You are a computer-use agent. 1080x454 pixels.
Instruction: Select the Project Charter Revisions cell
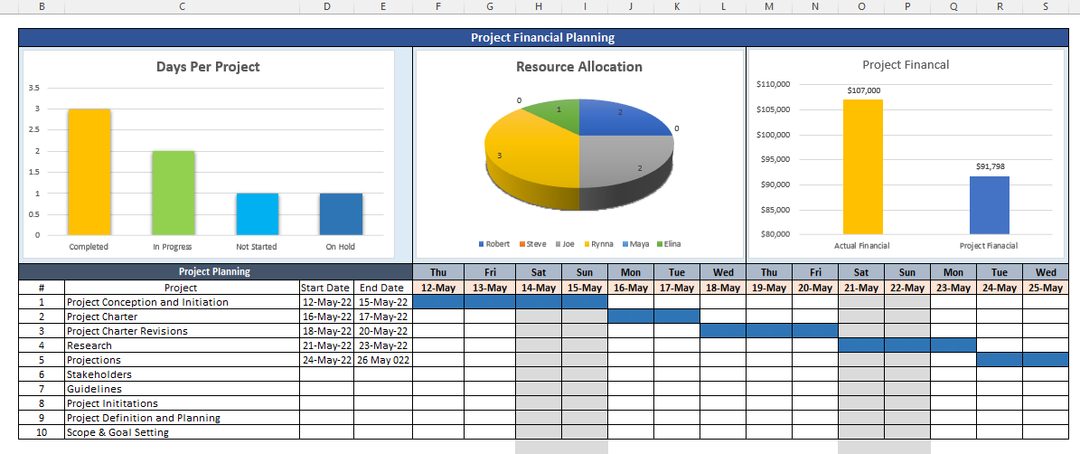[x=181, y=331]
